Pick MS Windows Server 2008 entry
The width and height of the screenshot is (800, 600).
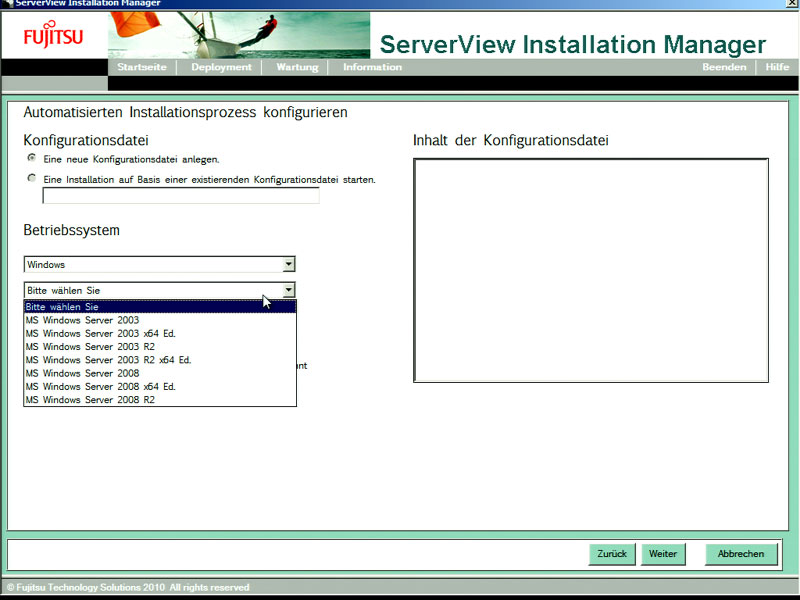160,373
